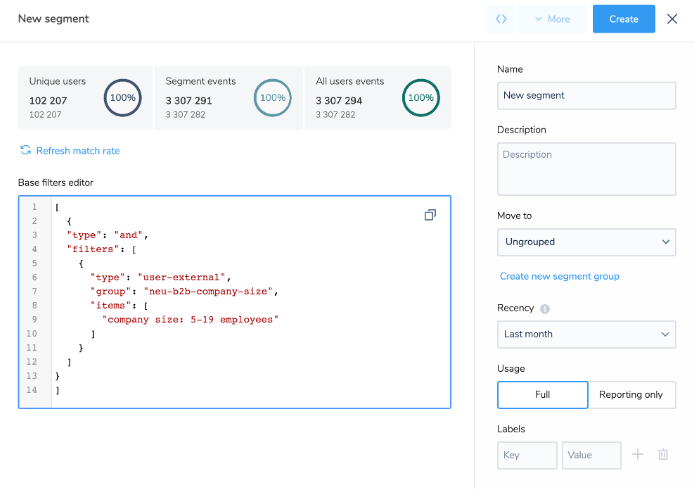Delete the label with the trash icon

point(663,454)
